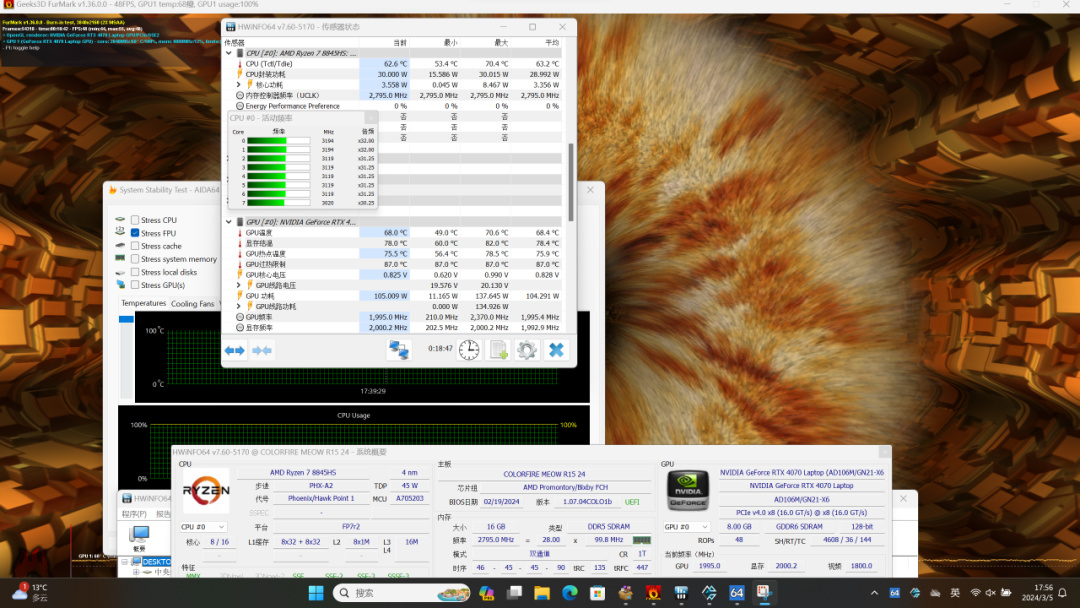Close sensors using the blue X icon
Screen dimensions: 1080x608
556,350
